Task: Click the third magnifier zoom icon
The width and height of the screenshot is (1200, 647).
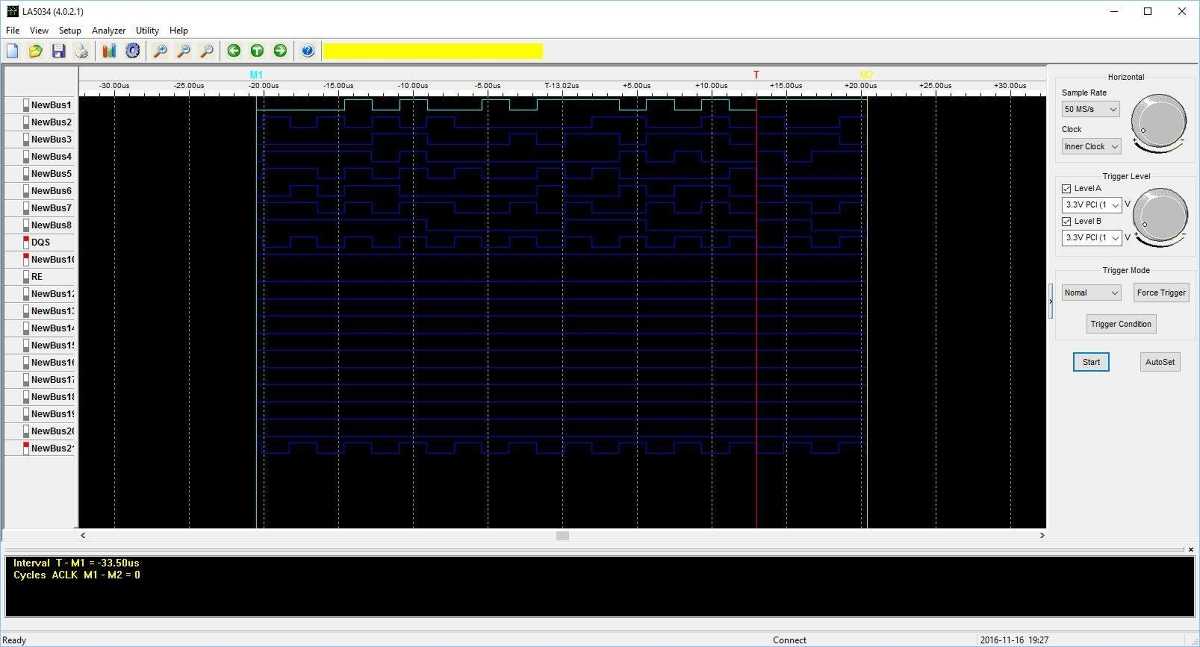Action: point(206,51)
